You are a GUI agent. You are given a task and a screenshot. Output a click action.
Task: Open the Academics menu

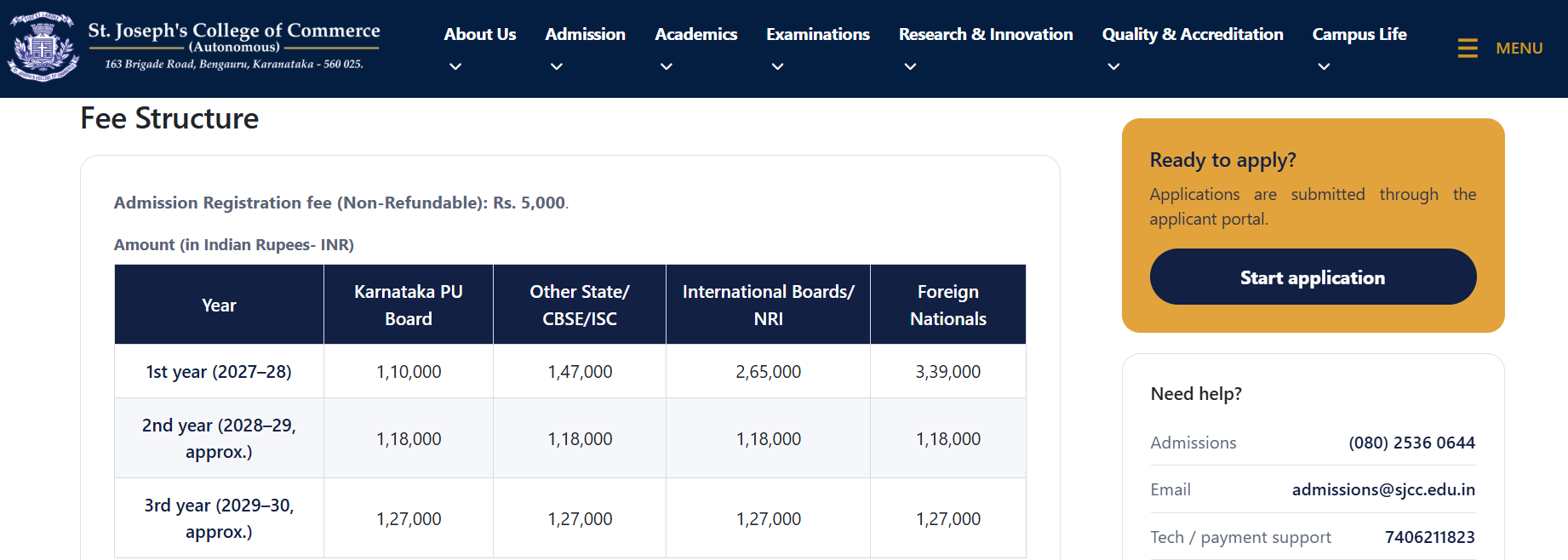(x=696, y=34)
